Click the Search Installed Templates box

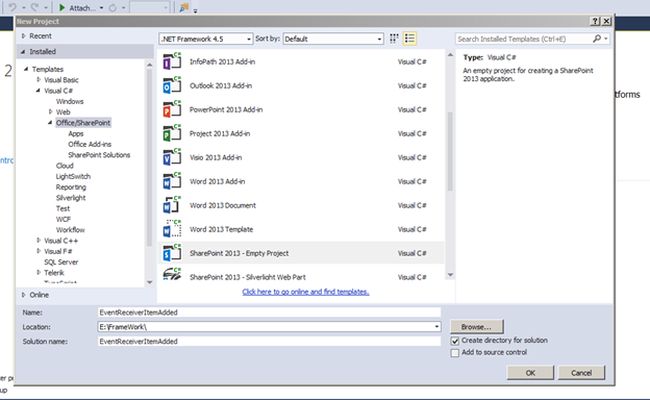click(x=524, y=39)
